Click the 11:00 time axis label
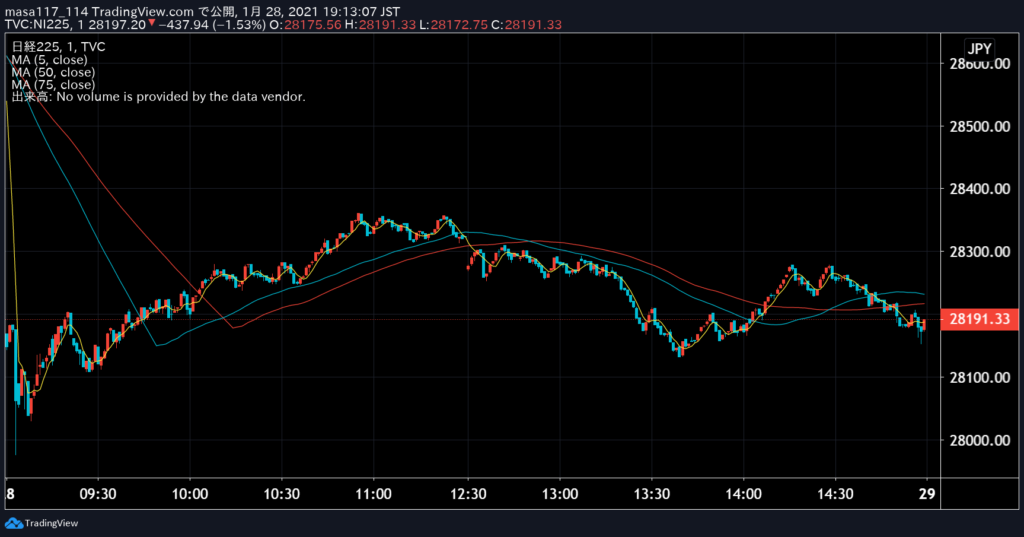Image resolution: width=1024 pixels, height=537 pixels. tap(373, 494)
